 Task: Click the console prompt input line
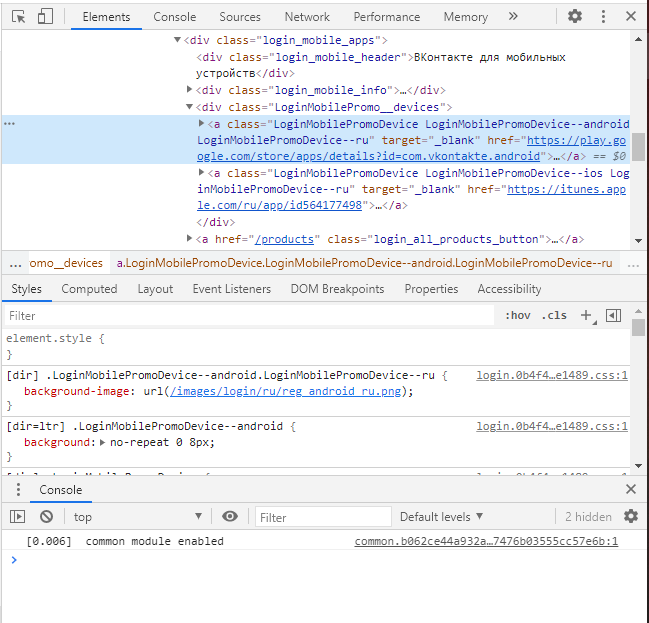pyautogui.click(x=324, y=560)
